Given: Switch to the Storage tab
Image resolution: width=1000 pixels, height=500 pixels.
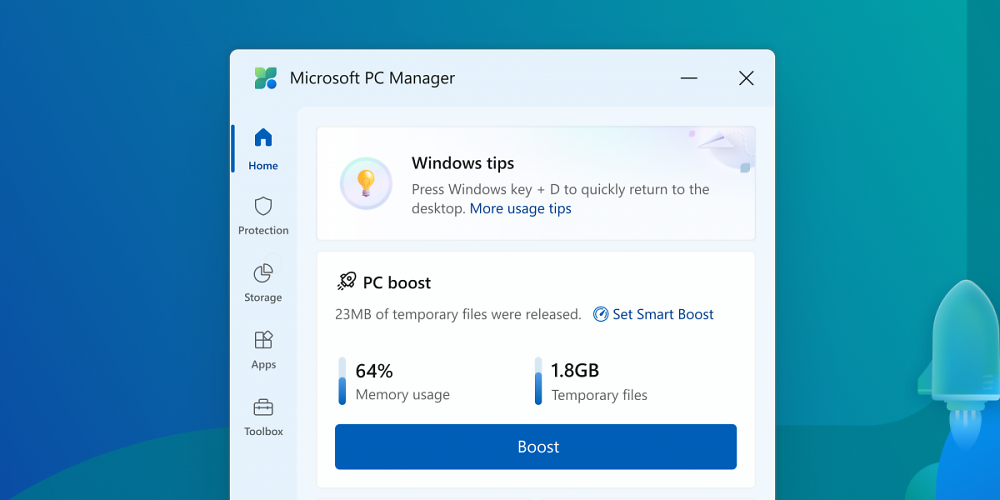Looking at the screenshot, I should pos(263,283).
